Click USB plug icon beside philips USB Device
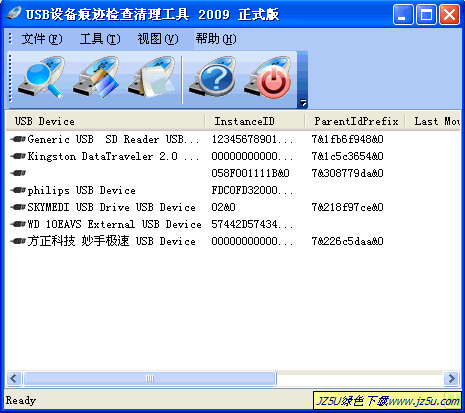The image size is (465, 413). pos(18,190)
